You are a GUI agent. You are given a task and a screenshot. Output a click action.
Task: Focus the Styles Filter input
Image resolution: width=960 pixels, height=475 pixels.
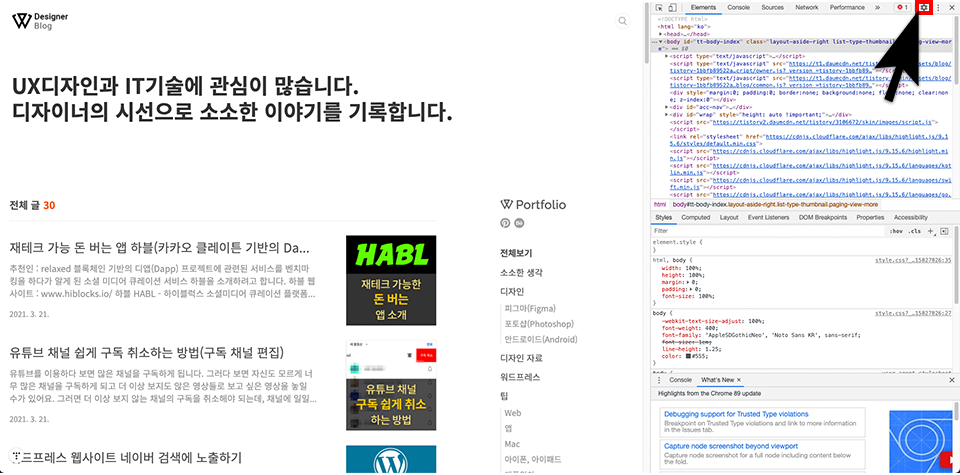768,231
